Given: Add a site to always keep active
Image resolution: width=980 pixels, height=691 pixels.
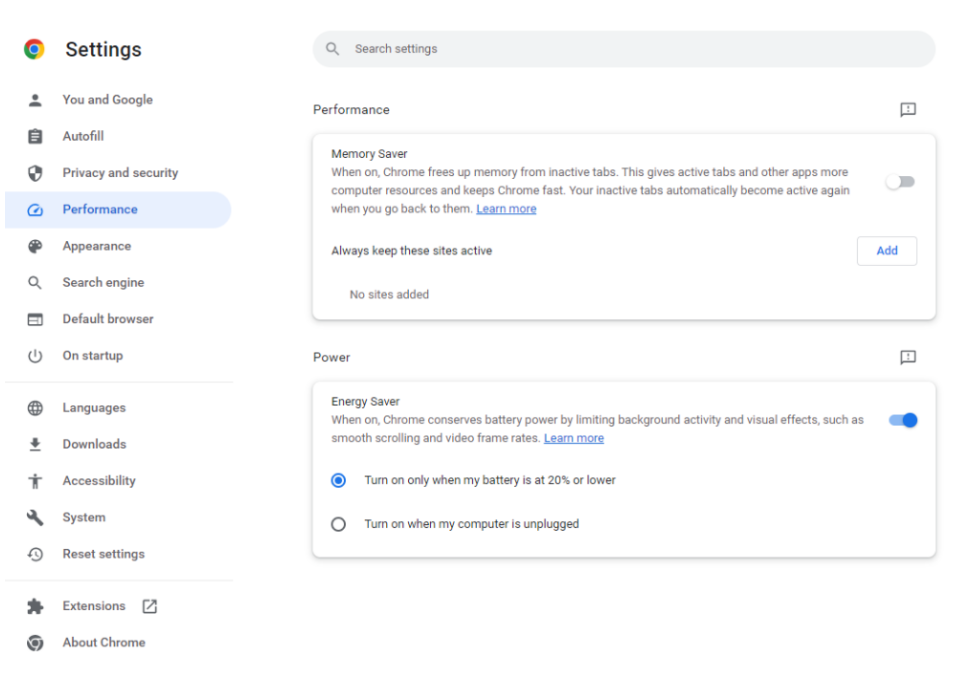Looking at the screenshot, I should [886, 251].
